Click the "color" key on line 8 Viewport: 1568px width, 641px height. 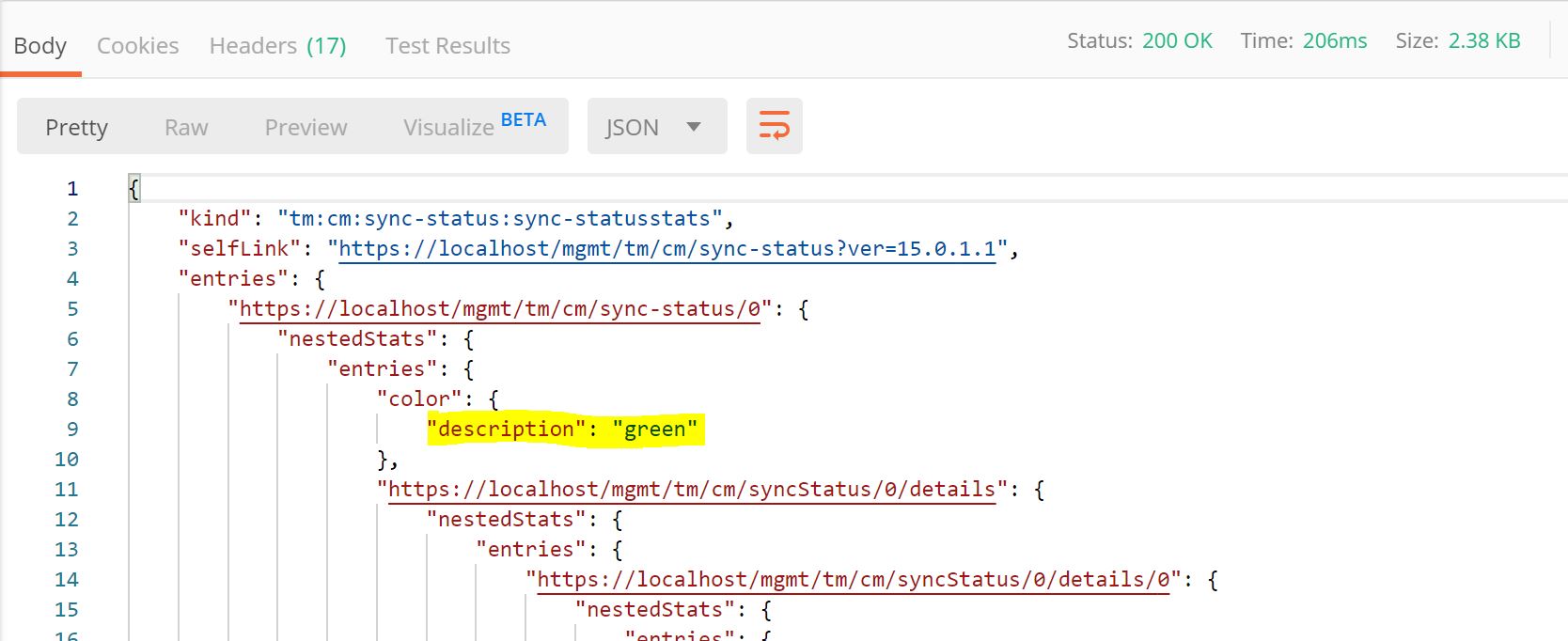[419, 399]
